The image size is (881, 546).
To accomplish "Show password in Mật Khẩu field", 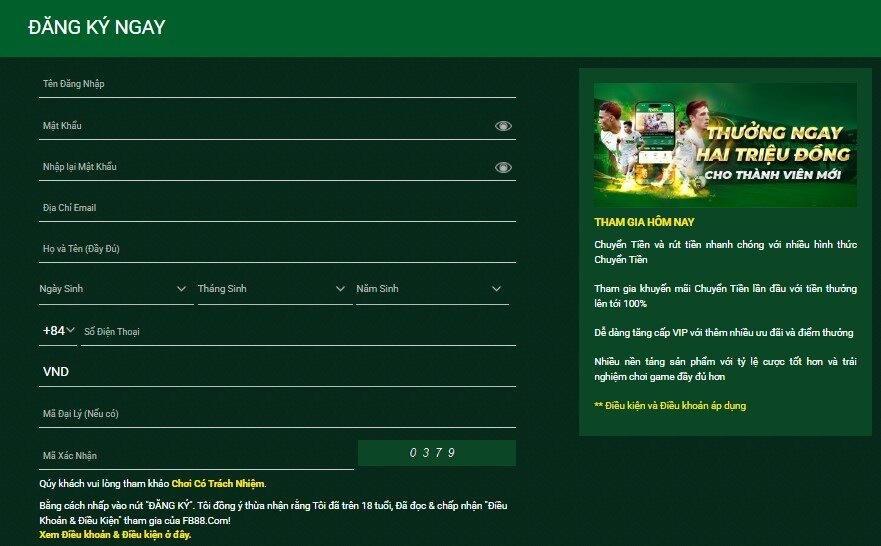I will (503, 126).
